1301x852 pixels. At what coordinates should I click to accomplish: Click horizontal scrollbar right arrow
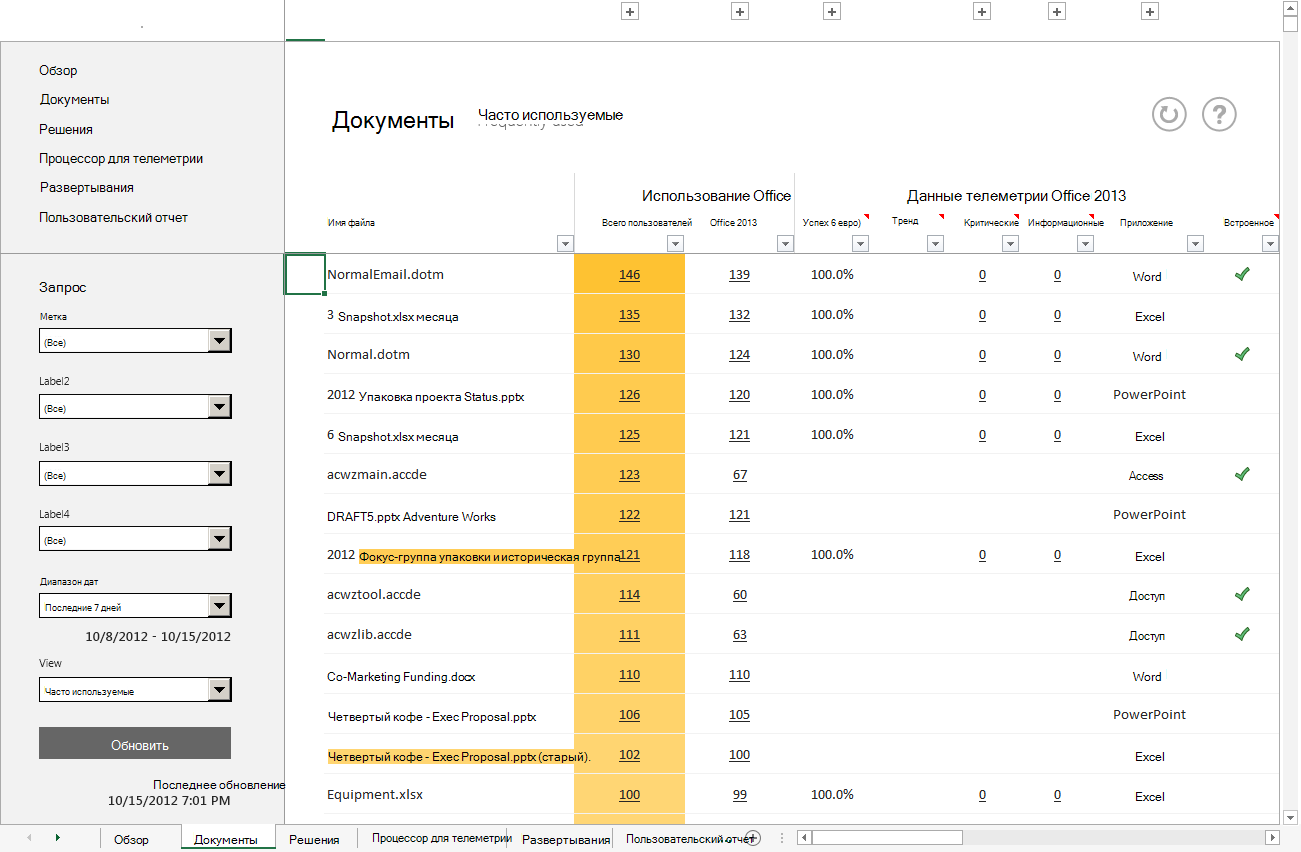(x=1272, y=837)
